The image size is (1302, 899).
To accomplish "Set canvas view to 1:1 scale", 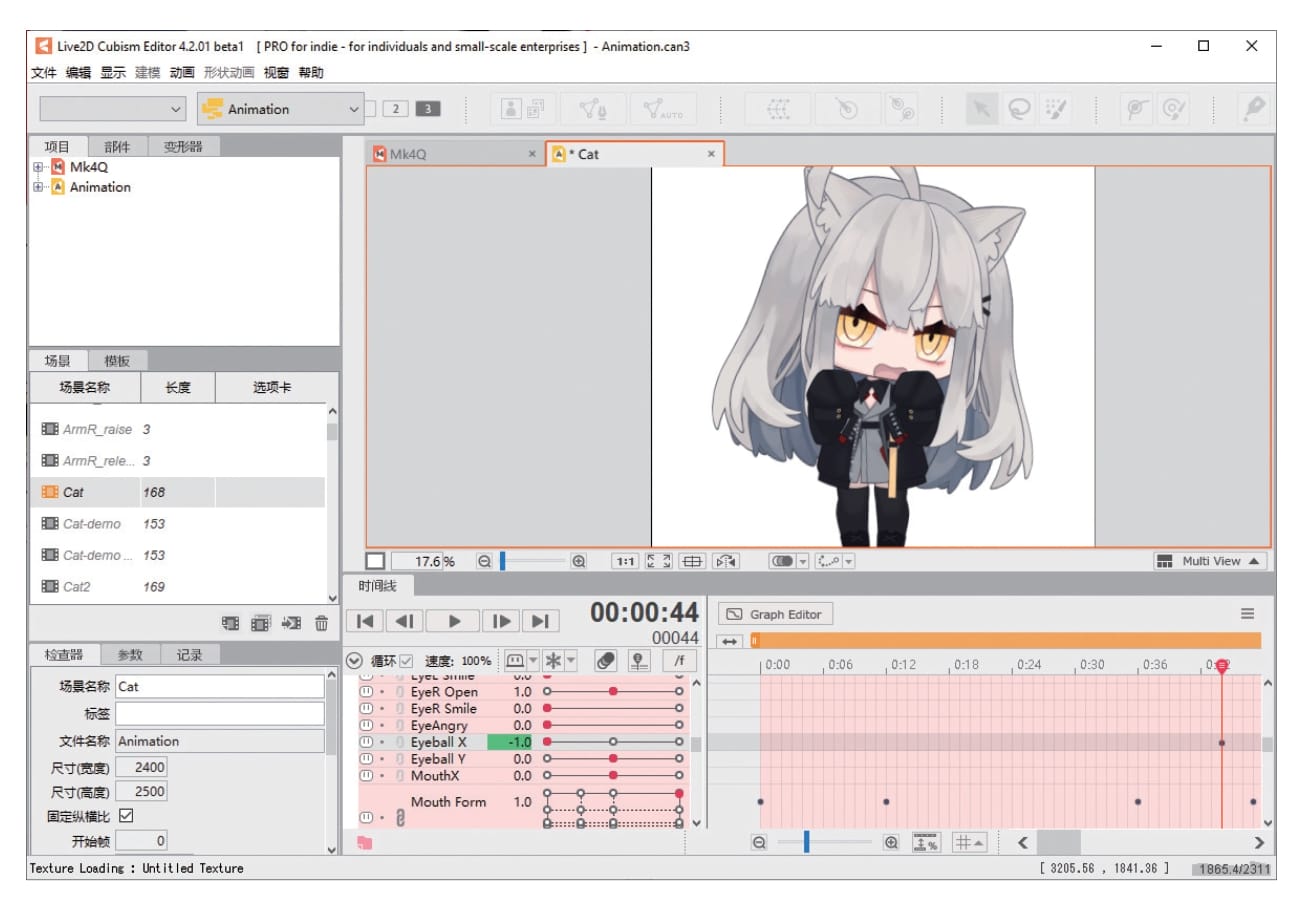I will [x=625, y=562].
